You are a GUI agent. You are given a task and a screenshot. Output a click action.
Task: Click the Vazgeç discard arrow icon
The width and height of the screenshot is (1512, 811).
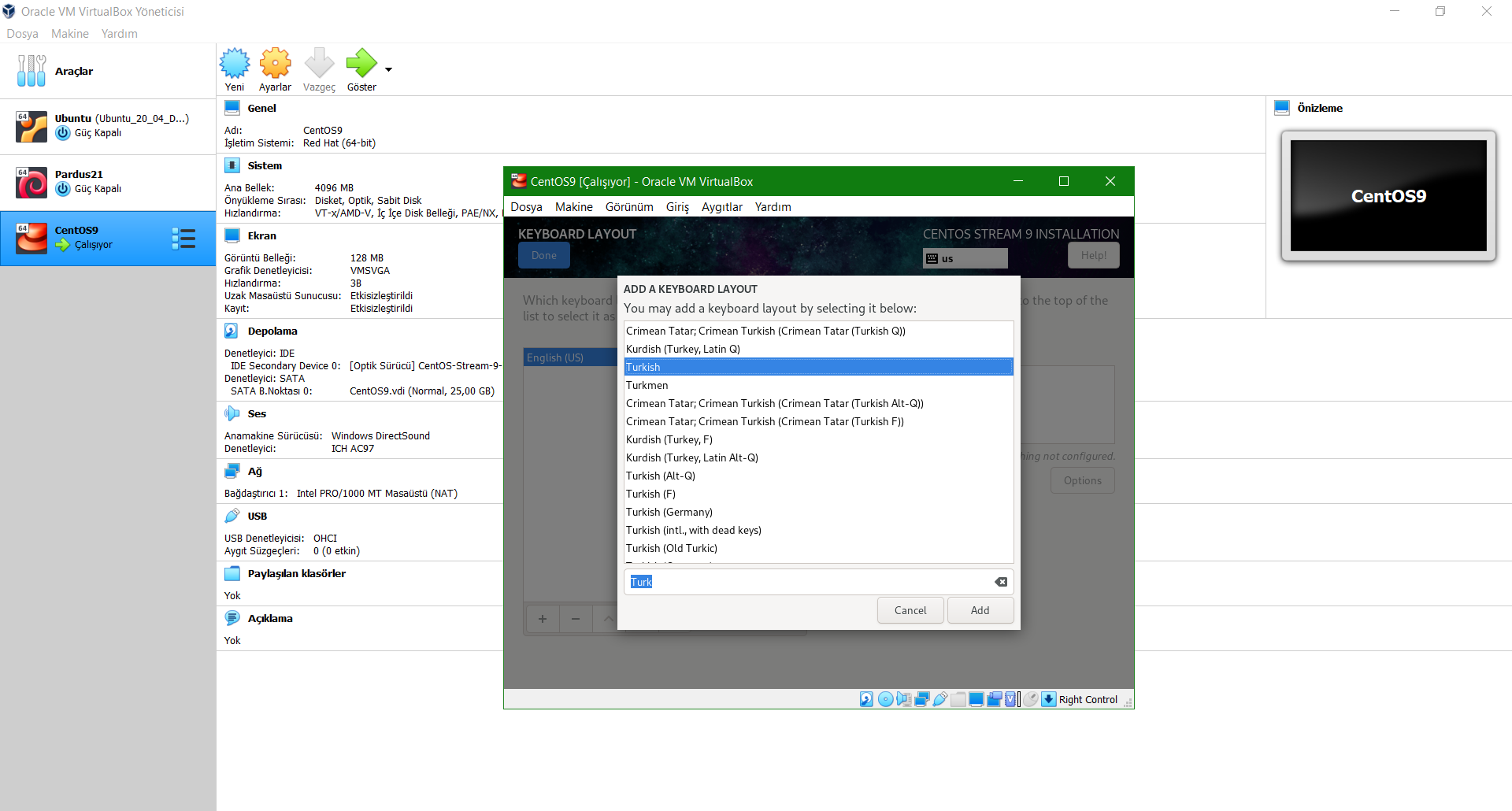(x=319, y=63)
